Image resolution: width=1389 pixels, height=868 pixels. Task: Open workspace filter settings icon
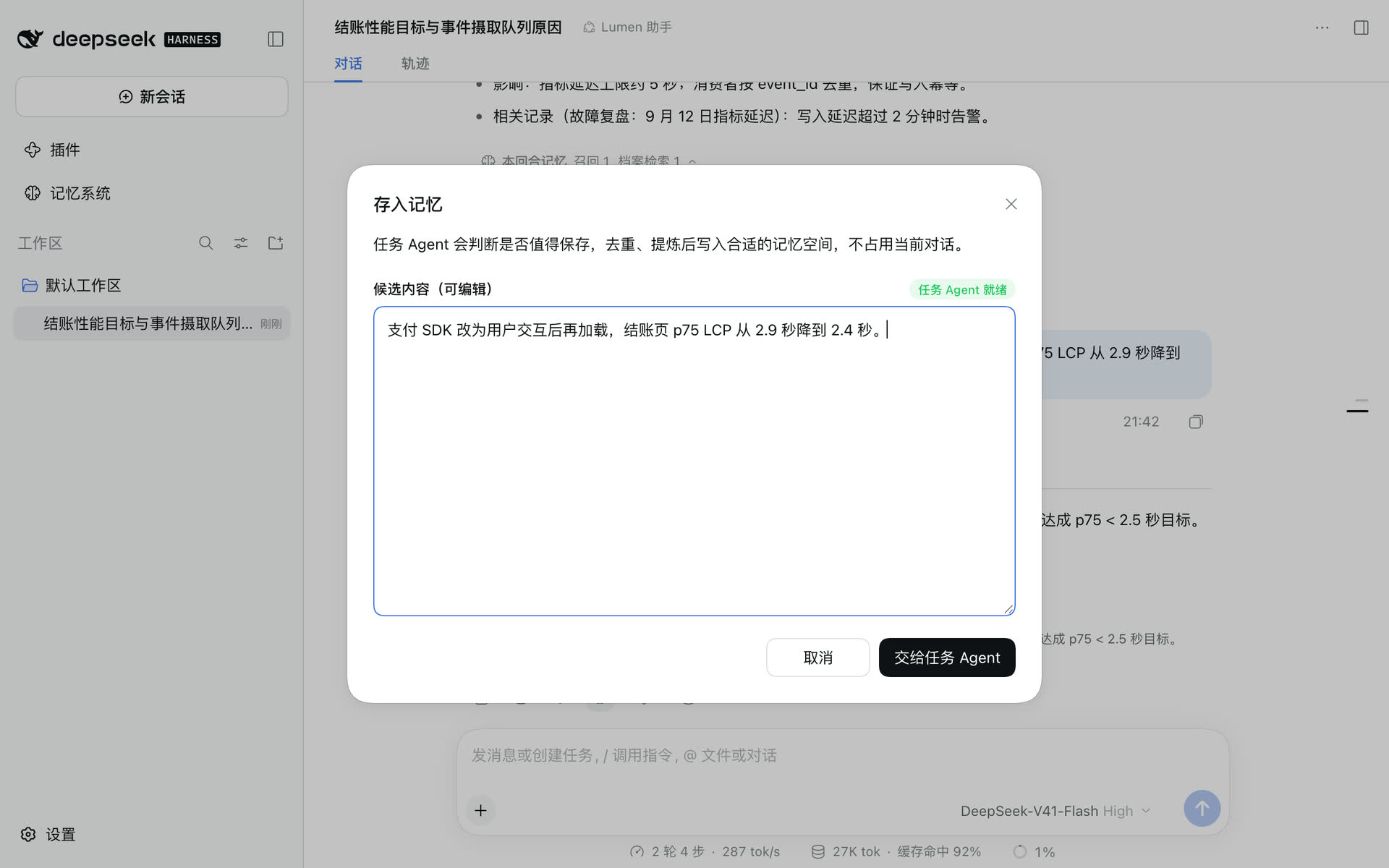click(x=241, y=243)
